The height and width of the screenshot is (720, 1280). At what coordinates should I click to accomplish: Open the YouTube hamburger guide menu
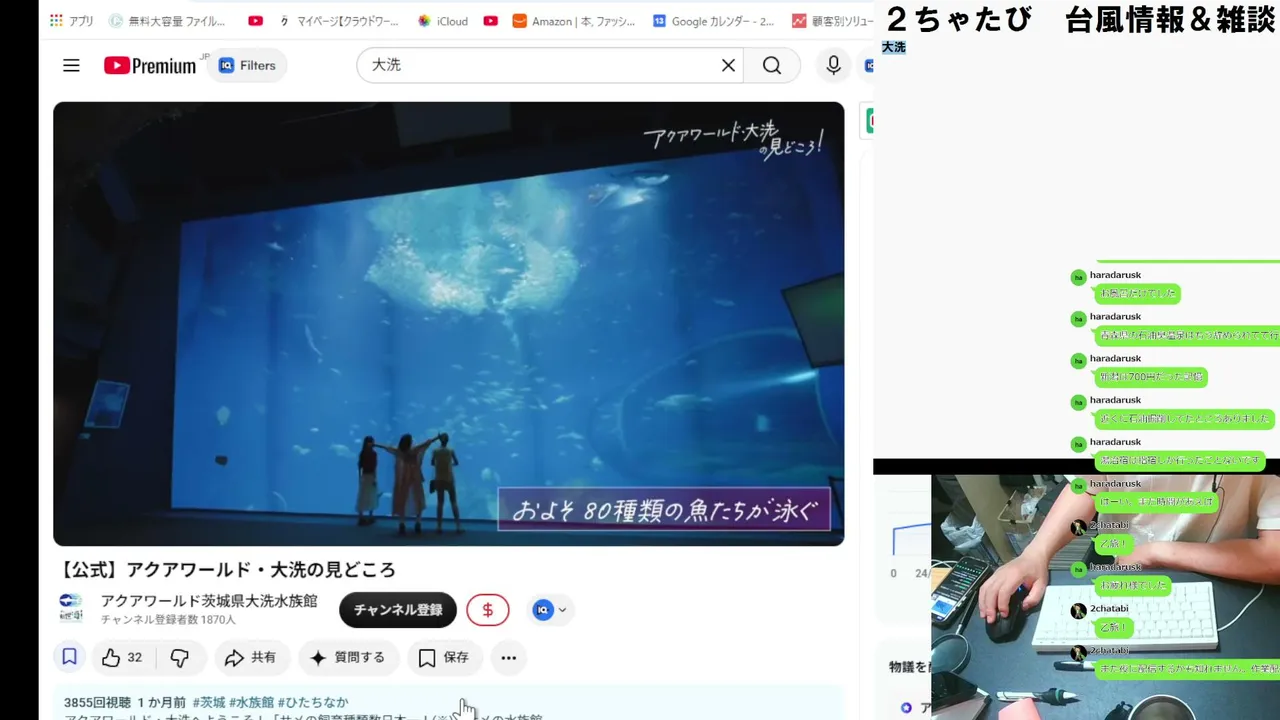(71, 66)
